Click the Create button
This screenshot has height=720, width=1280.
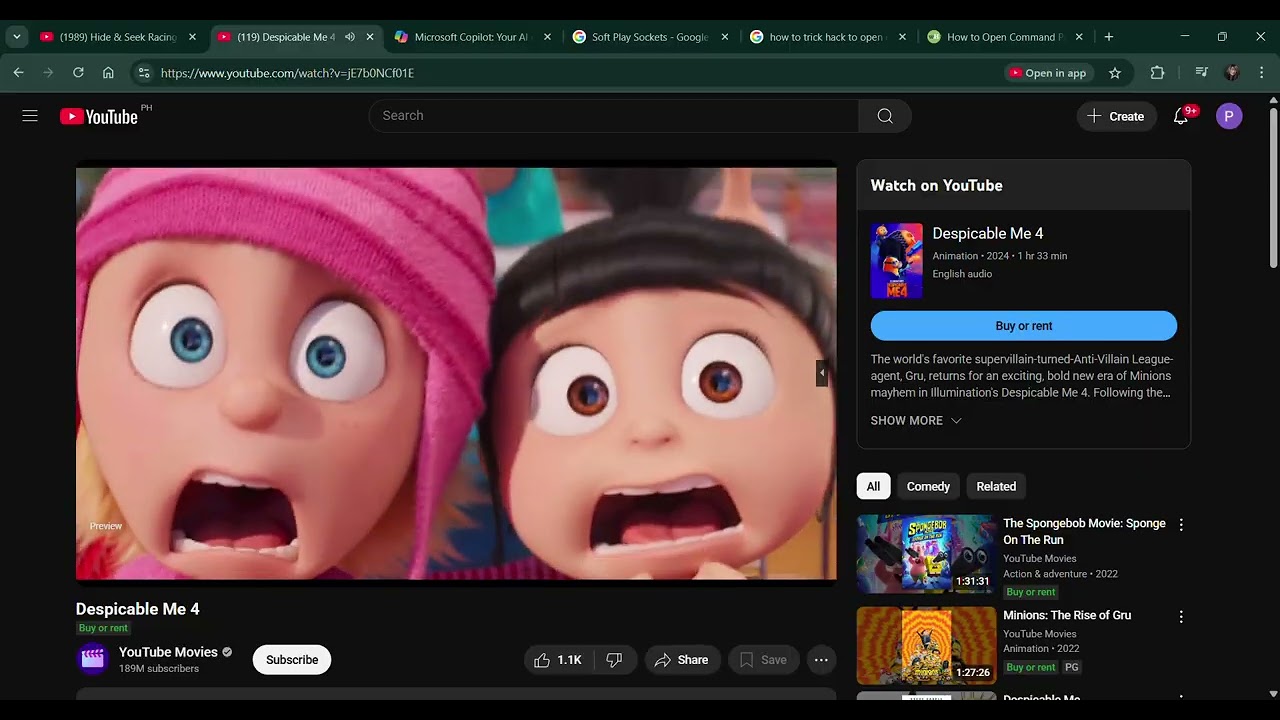coord(1116,116)
